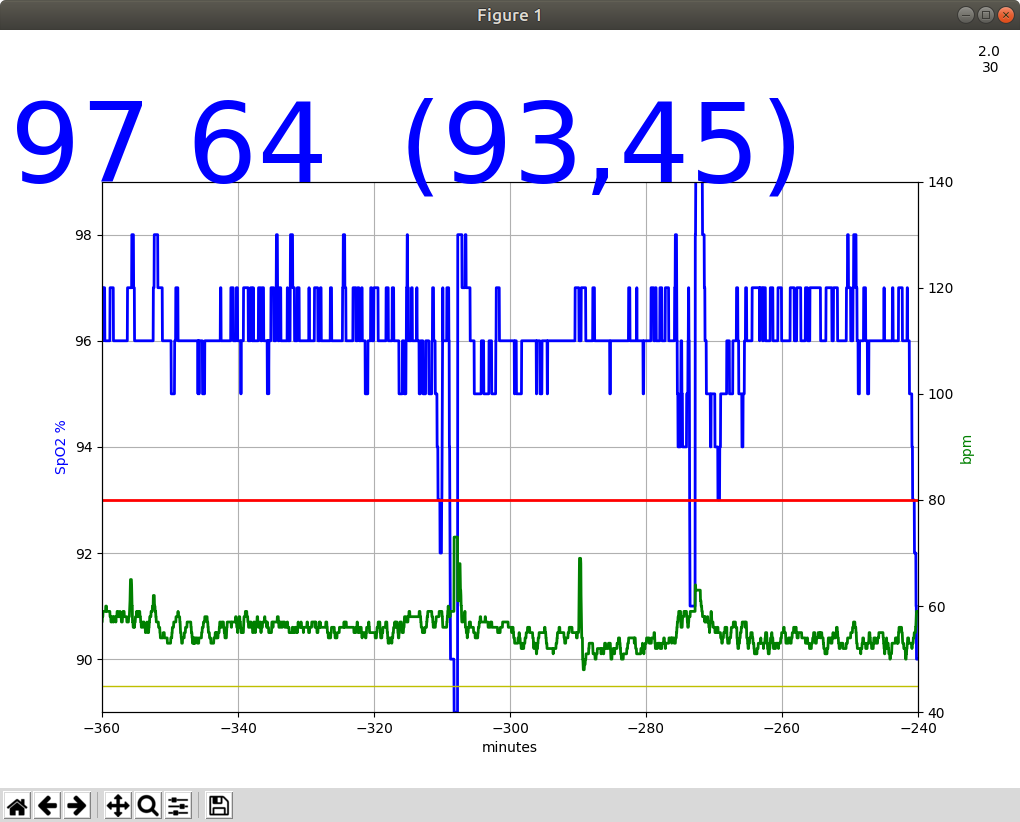Image resolution: width=1020 pixels, height=822 pixels.
Task: Select the pan/move tool
Action: point(116,804)
